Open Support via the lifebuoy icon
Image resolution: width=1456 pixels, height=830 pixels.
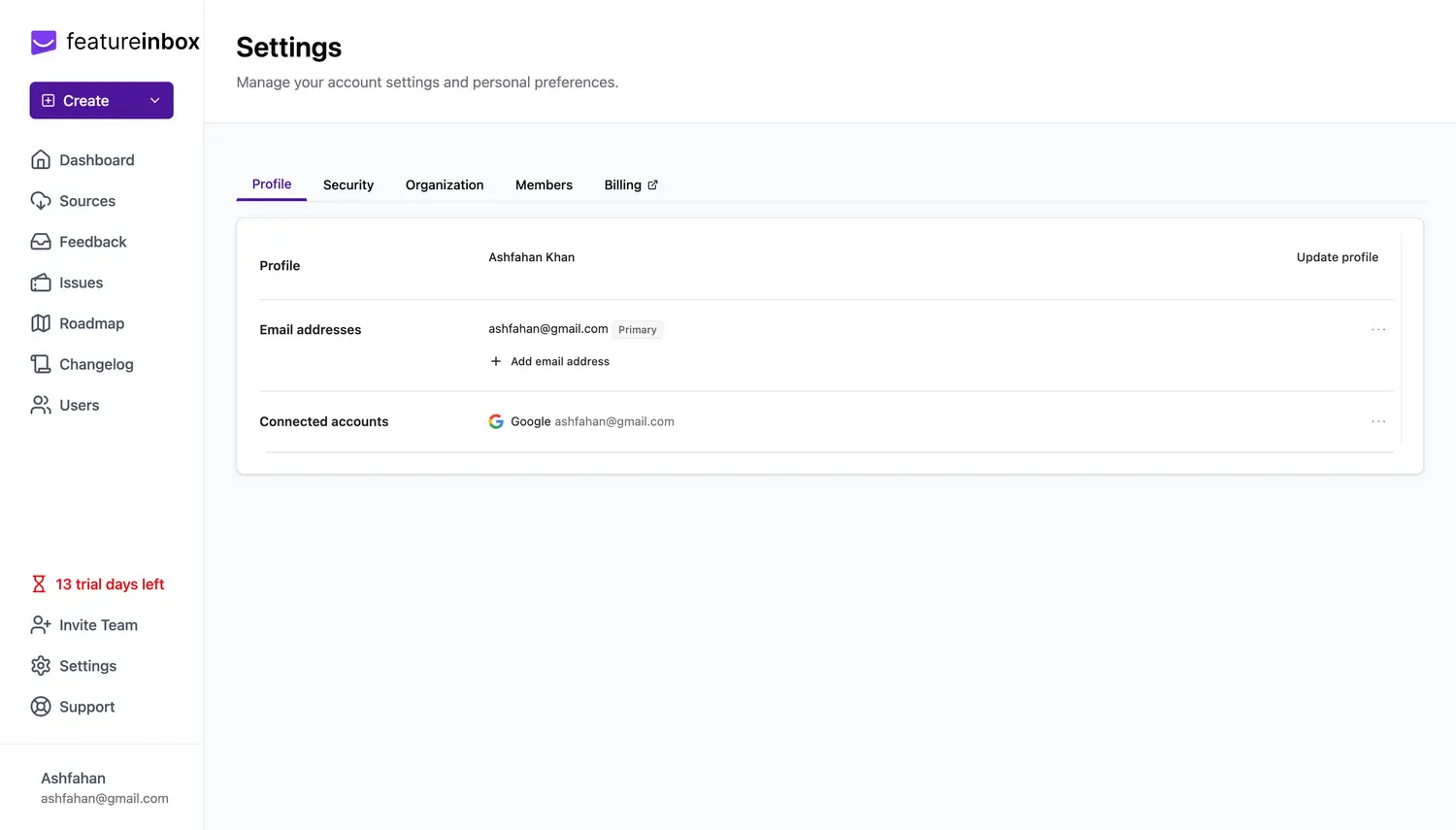pos(41,707)
